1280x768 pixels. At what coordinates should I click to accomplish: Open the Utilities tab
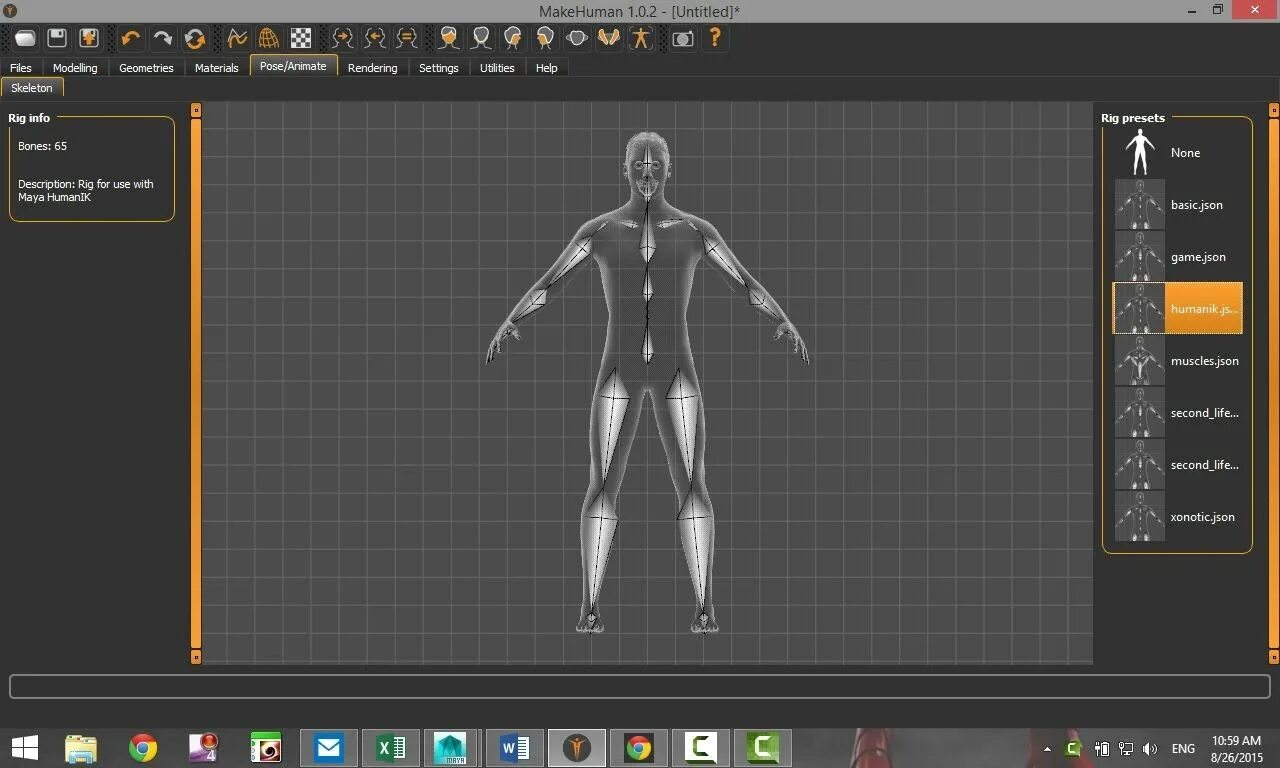point(497,67)
